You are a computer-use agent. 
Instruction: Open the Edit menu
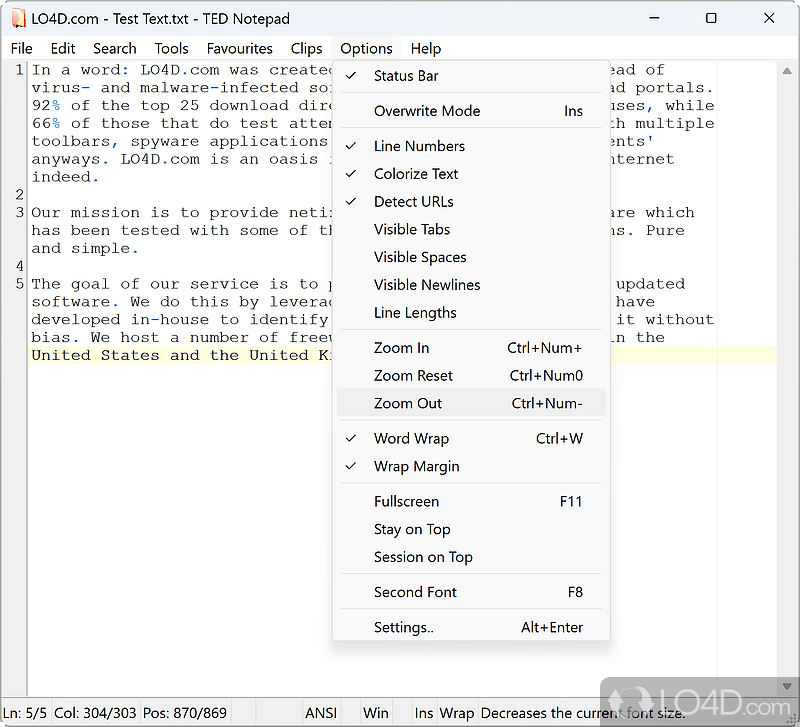(63, 48)
